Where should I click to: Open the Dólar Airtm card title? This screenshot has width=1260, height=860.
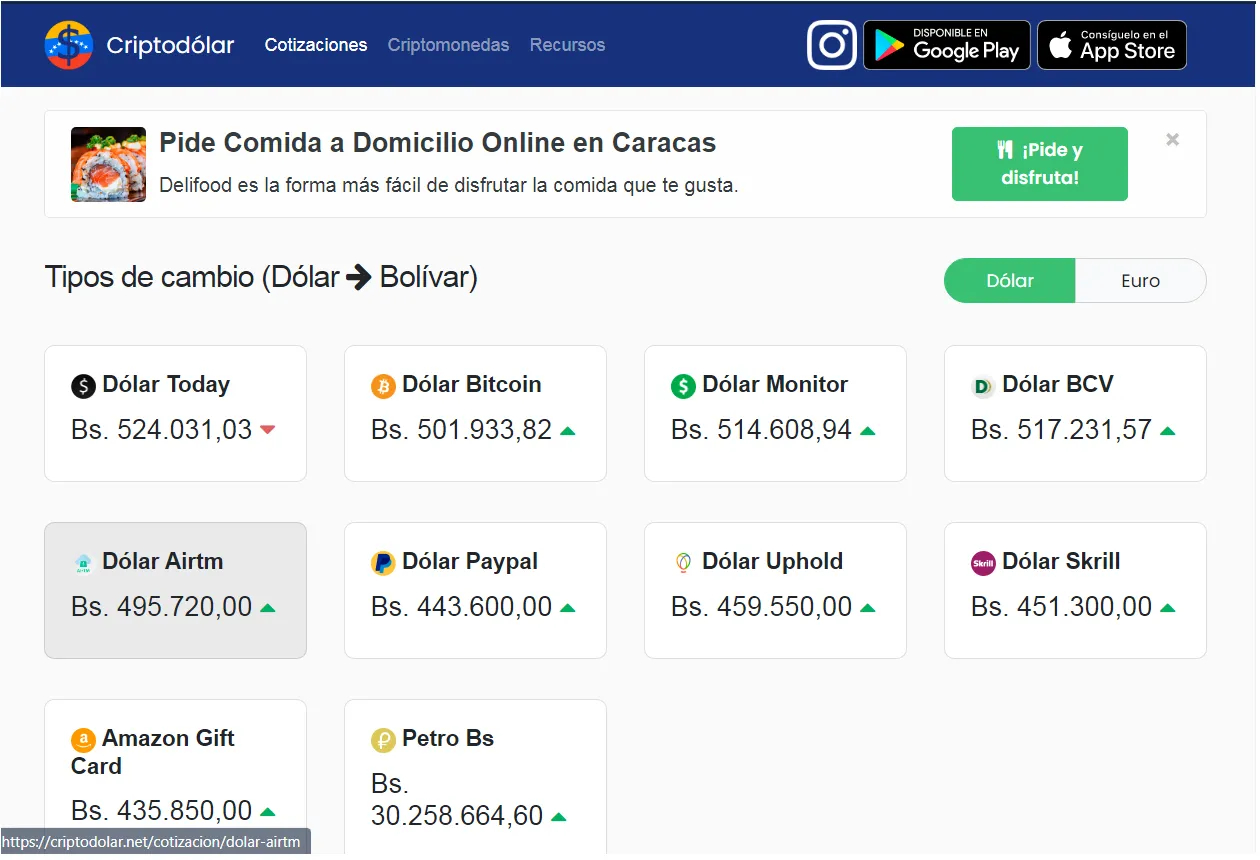(163, 562)
